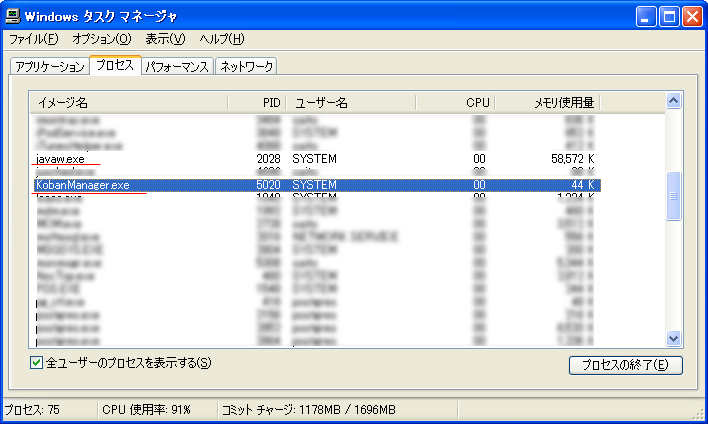The image size is (708, 424).
Task: Close the Task Manager window
Action: pos(692,17)
